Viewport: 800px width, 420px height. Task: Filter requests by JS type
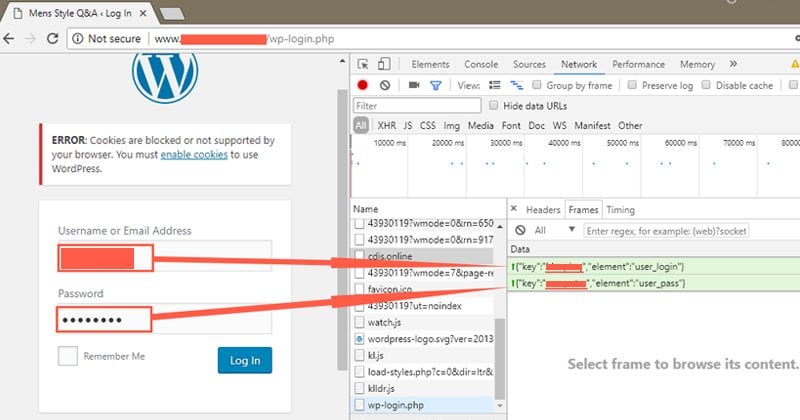coord(407,126)
